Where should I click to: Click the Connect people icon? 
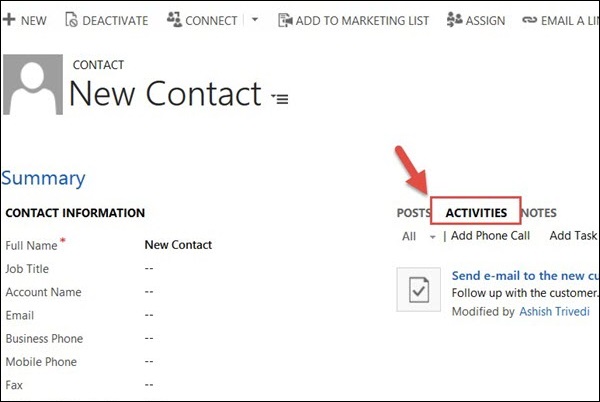tap(173, 20)
